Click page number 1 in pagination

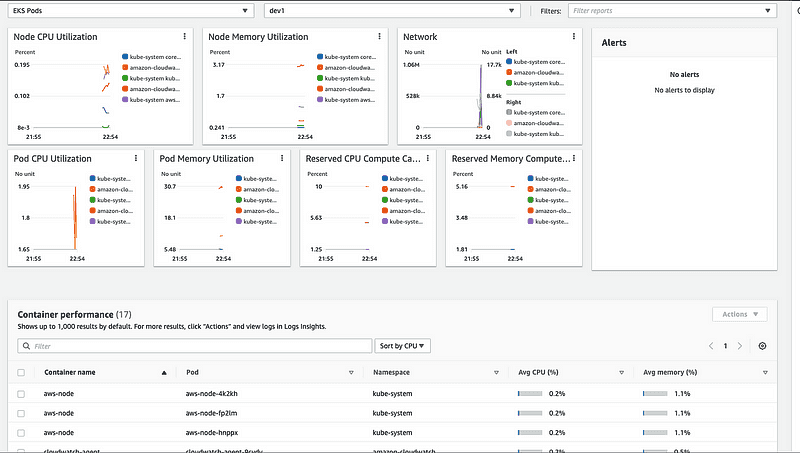pyautogui.click(x=725, y=346)
